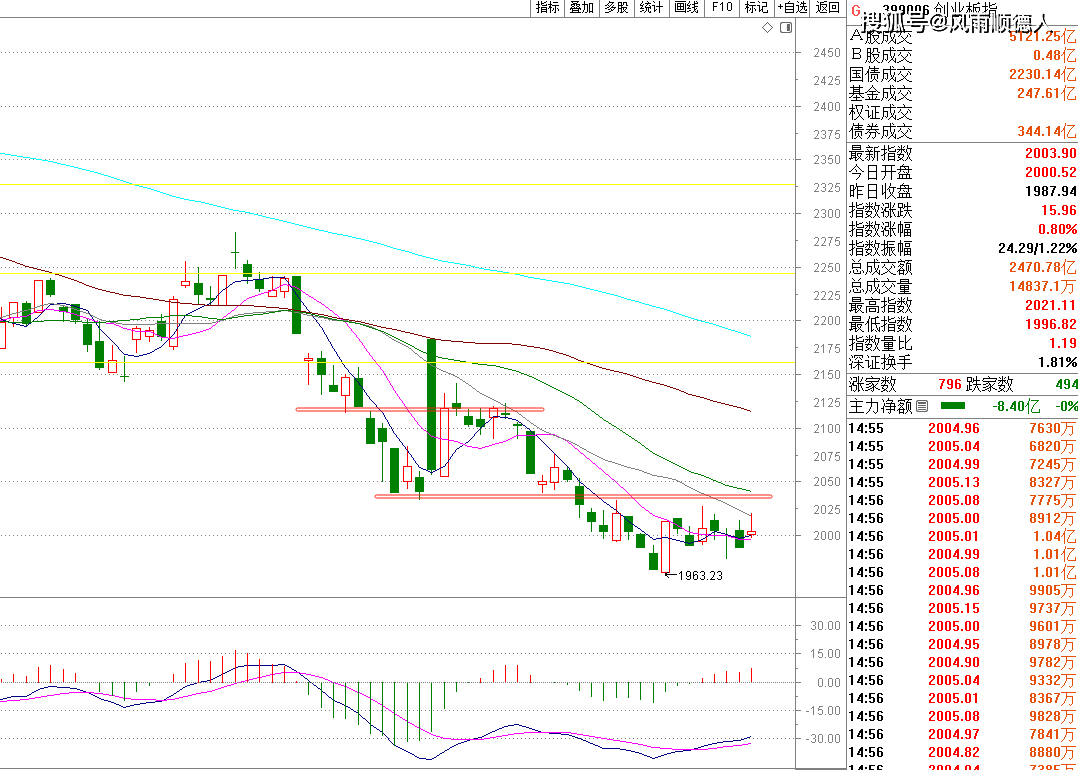Click the upper yellow horizontal line
Image resolution: width=1078 pixels, height=770 pixels.
point(400,185)
